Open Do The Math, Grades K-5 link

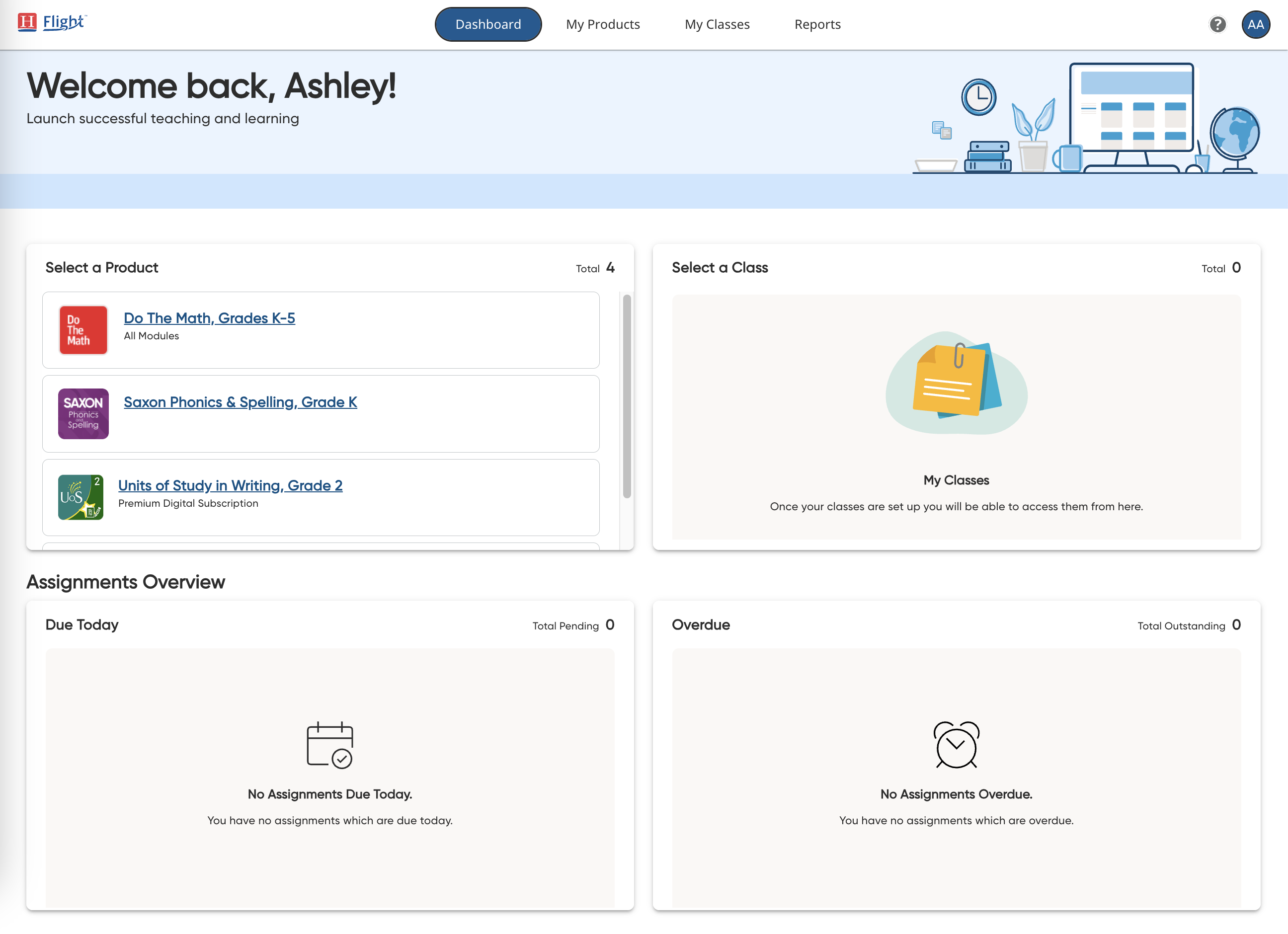(x=210, y=318)
